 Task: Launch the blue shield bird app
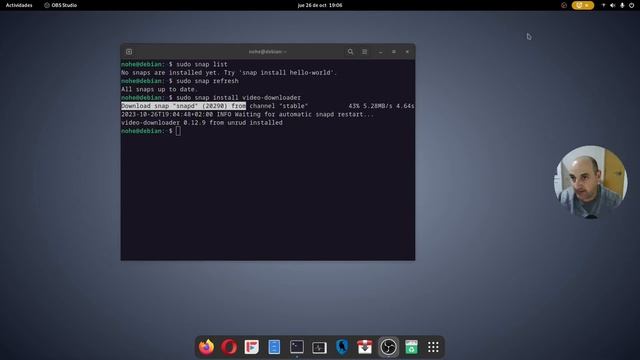[x=342, y=347]
